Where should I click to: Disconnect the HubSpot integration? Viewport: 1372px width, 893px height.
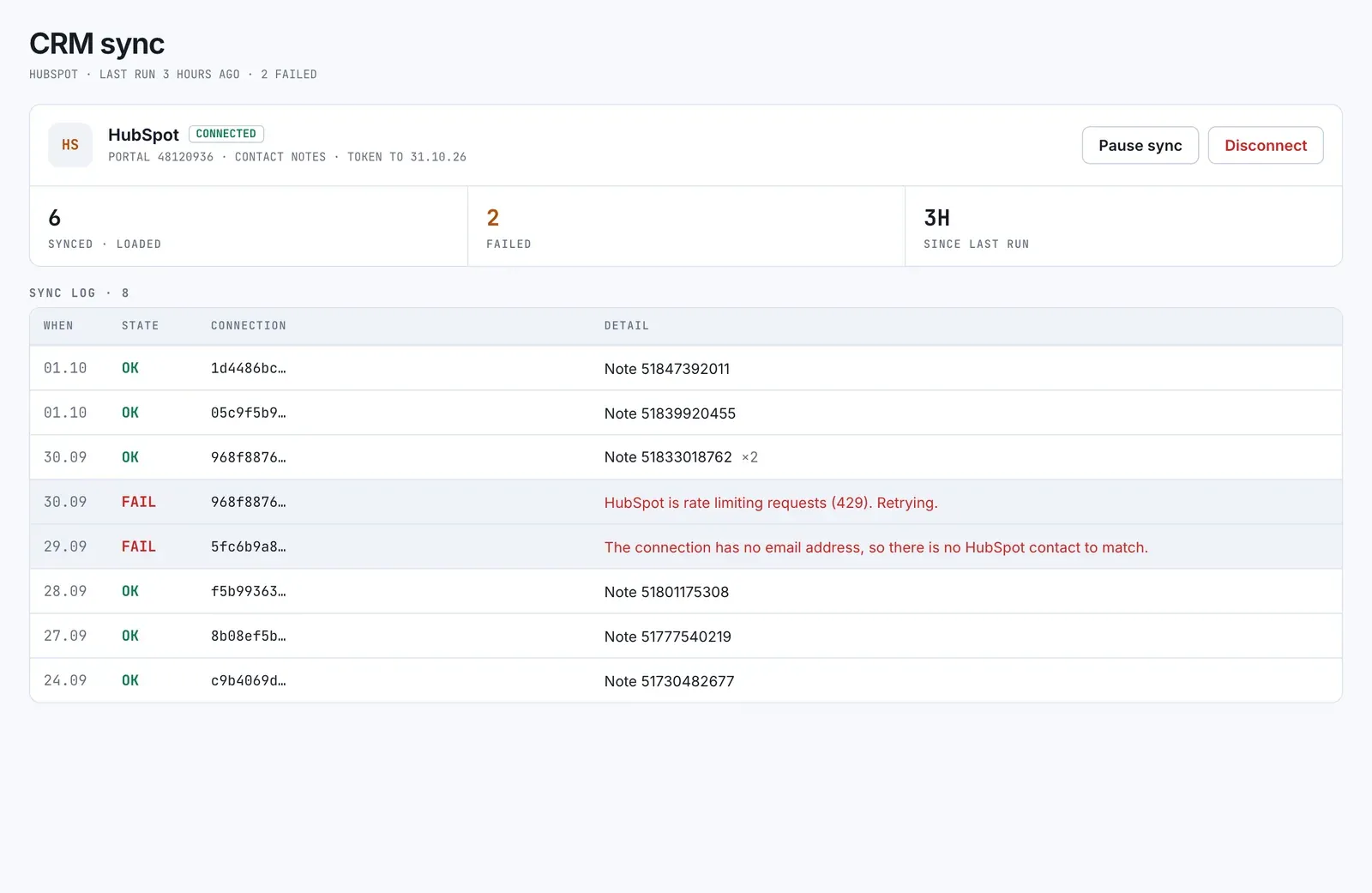click(1266, 146)
